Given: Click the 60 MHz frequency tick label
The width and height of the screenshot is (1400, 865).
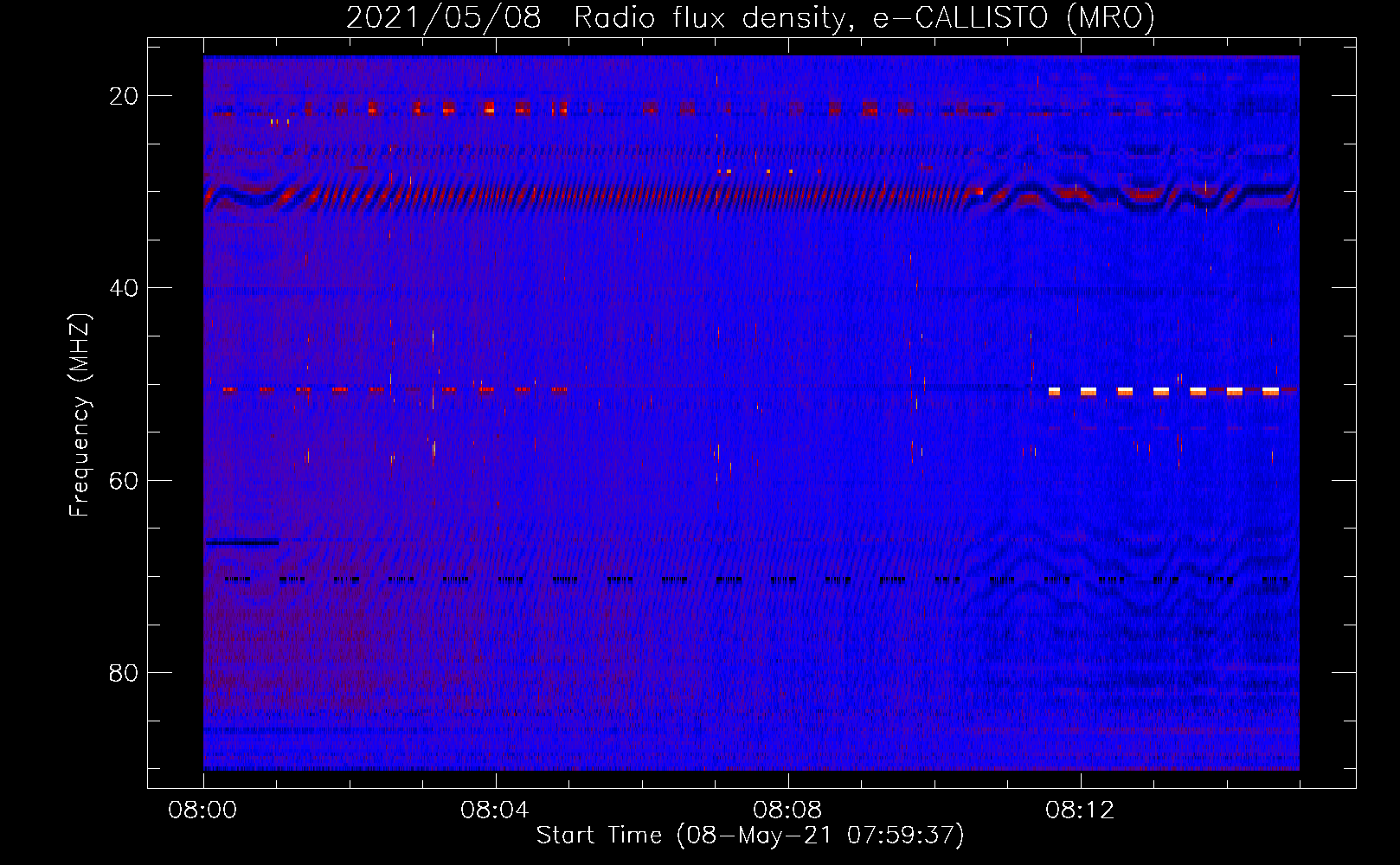Looking at the screenshot, I should [124, 480].
